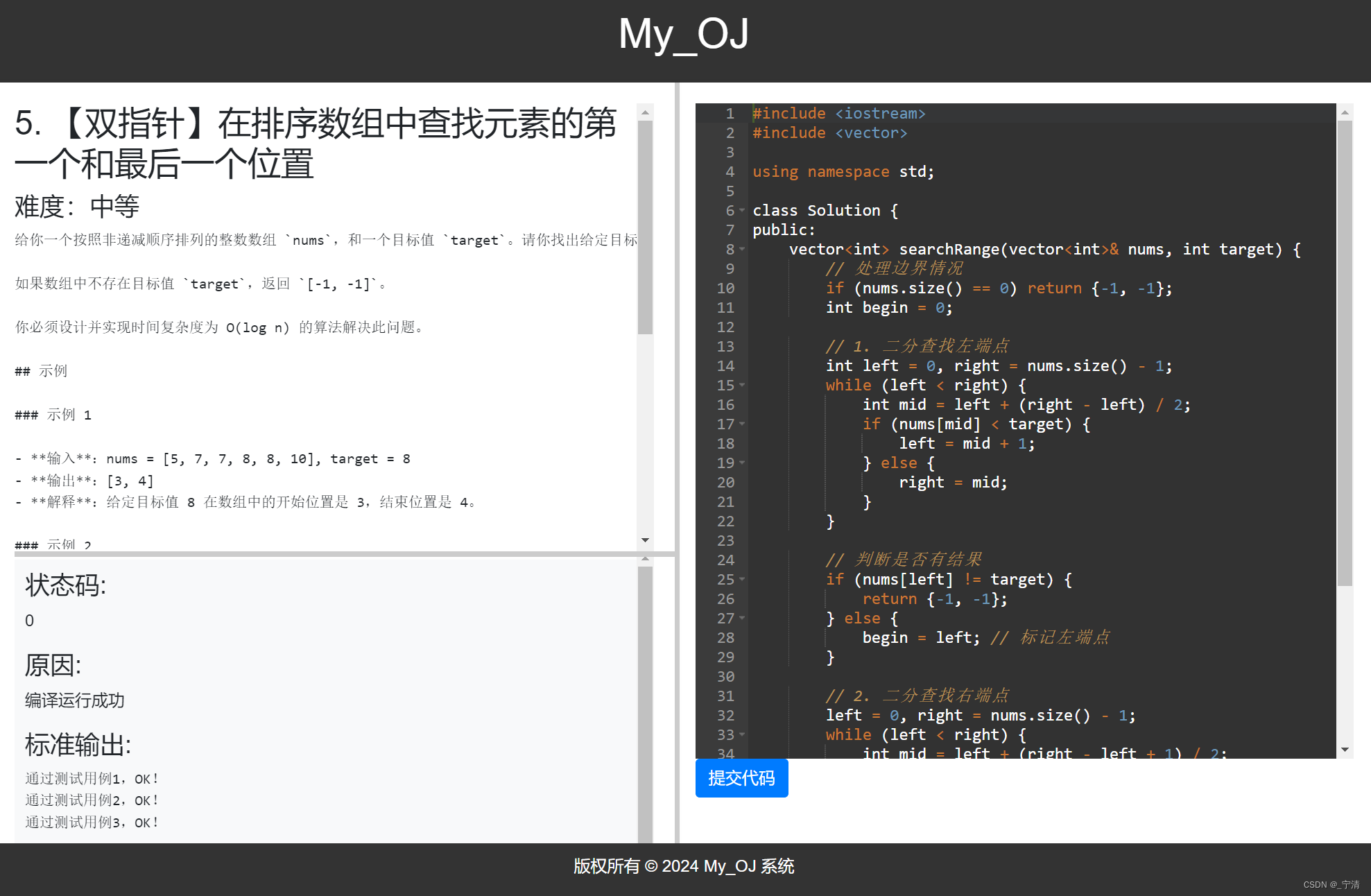
Task: Click '通过测试用例3, OK!' output line
Action: tap(92, 822)
